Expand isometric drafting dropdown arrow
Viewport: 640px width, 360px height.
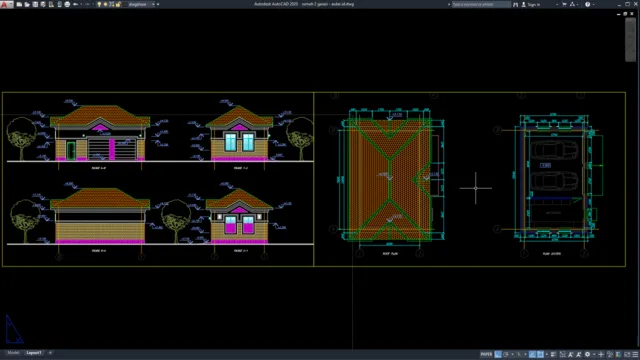coord(525,354)
